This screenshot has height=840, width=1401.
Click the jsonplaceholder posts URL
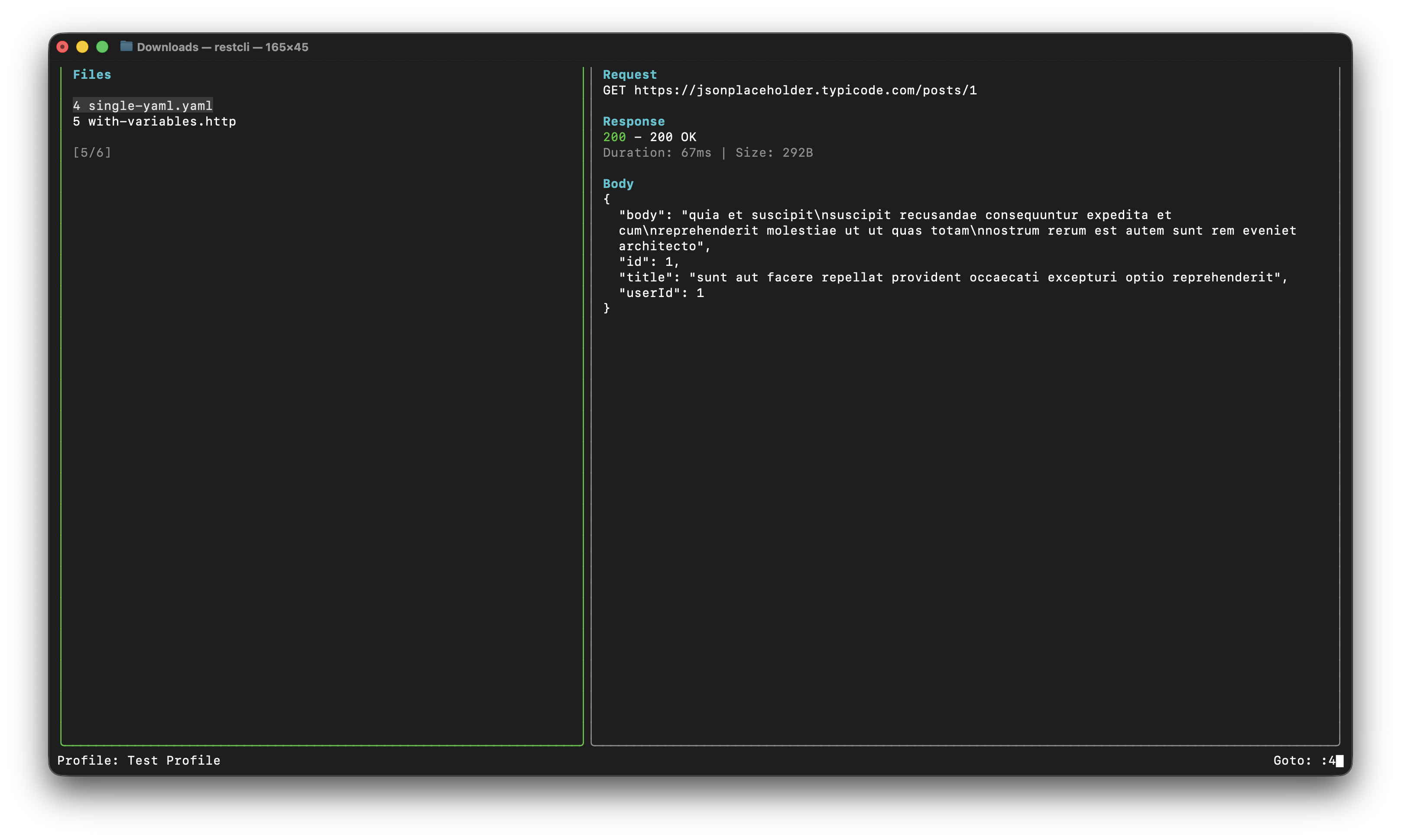(x=805, y=90)
